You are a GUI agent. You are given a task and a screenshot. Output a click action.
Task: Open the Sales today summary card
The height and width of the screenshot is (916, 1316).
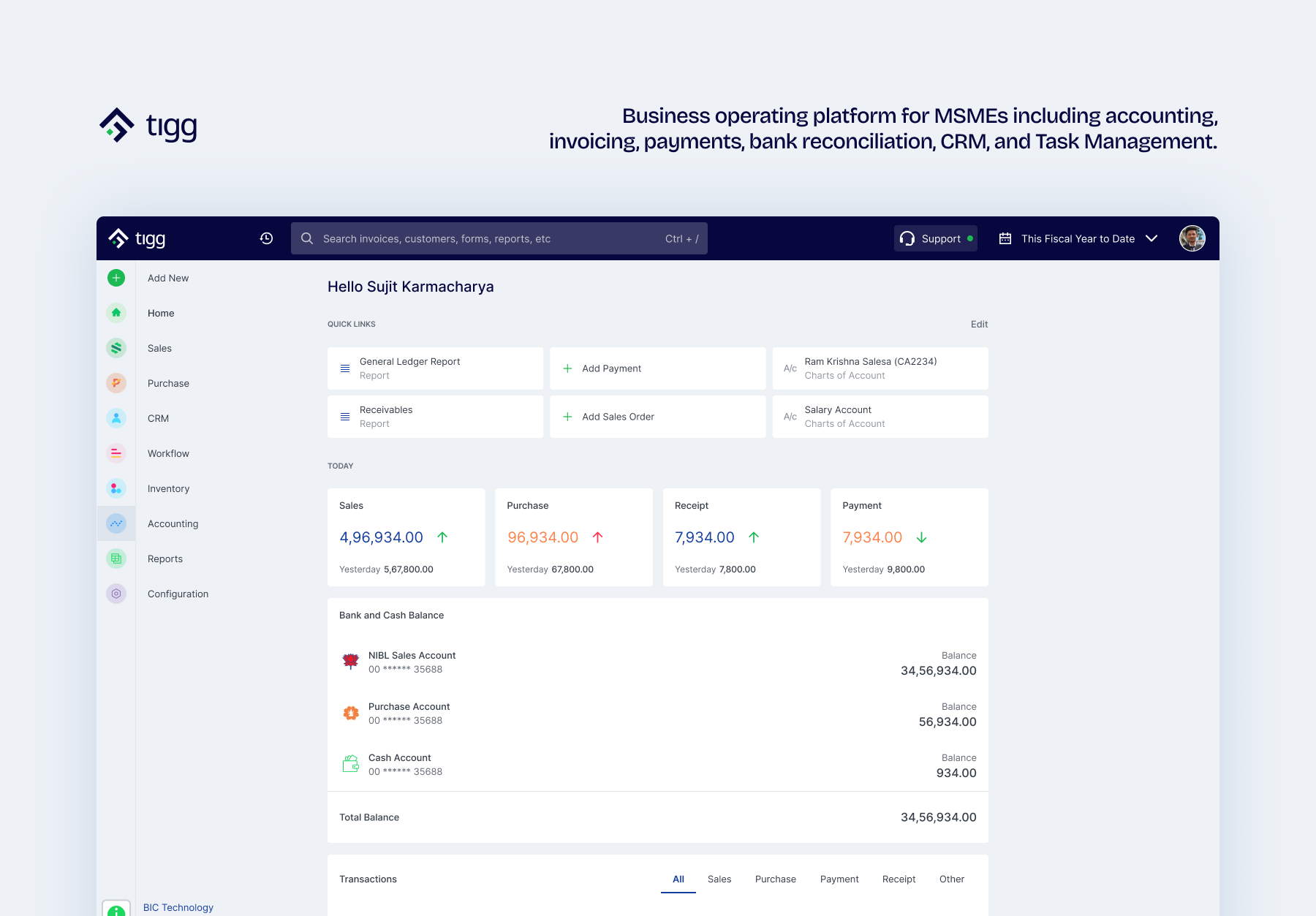(x=406, y=537)
